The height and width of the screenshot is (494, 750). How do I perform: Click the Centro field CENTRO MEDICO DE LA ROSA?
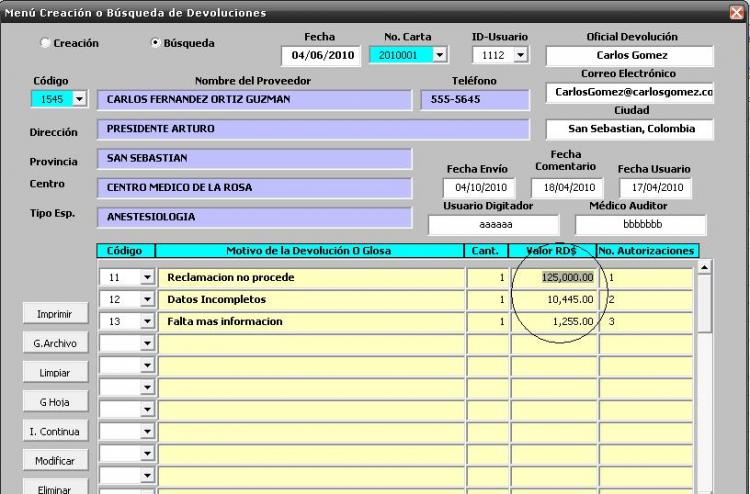click(254, 187)
